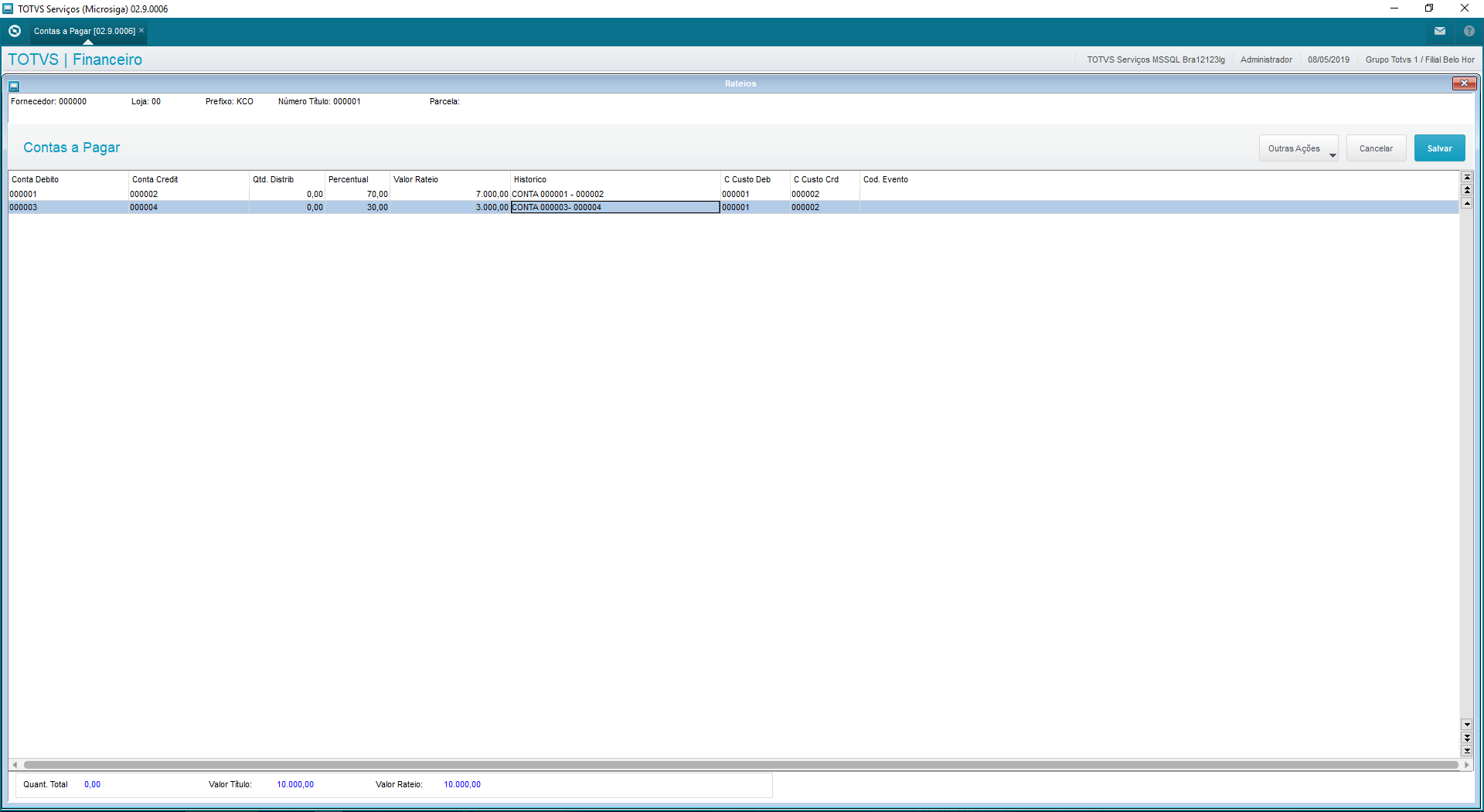The width and height of the screenshot is (1484, 812).
Task: Click Valor Rateio cell 7.000,00
Action: [450, 194]
